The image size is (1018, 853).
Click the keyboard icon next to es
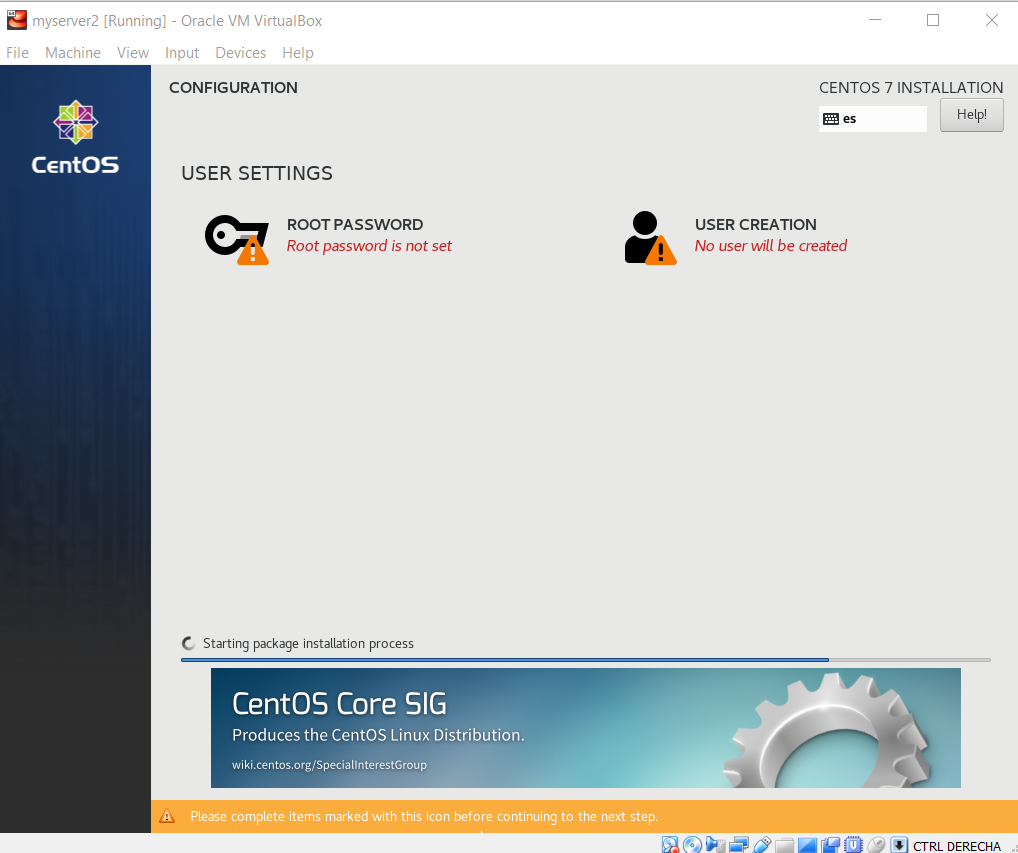[x=830, y=119]
